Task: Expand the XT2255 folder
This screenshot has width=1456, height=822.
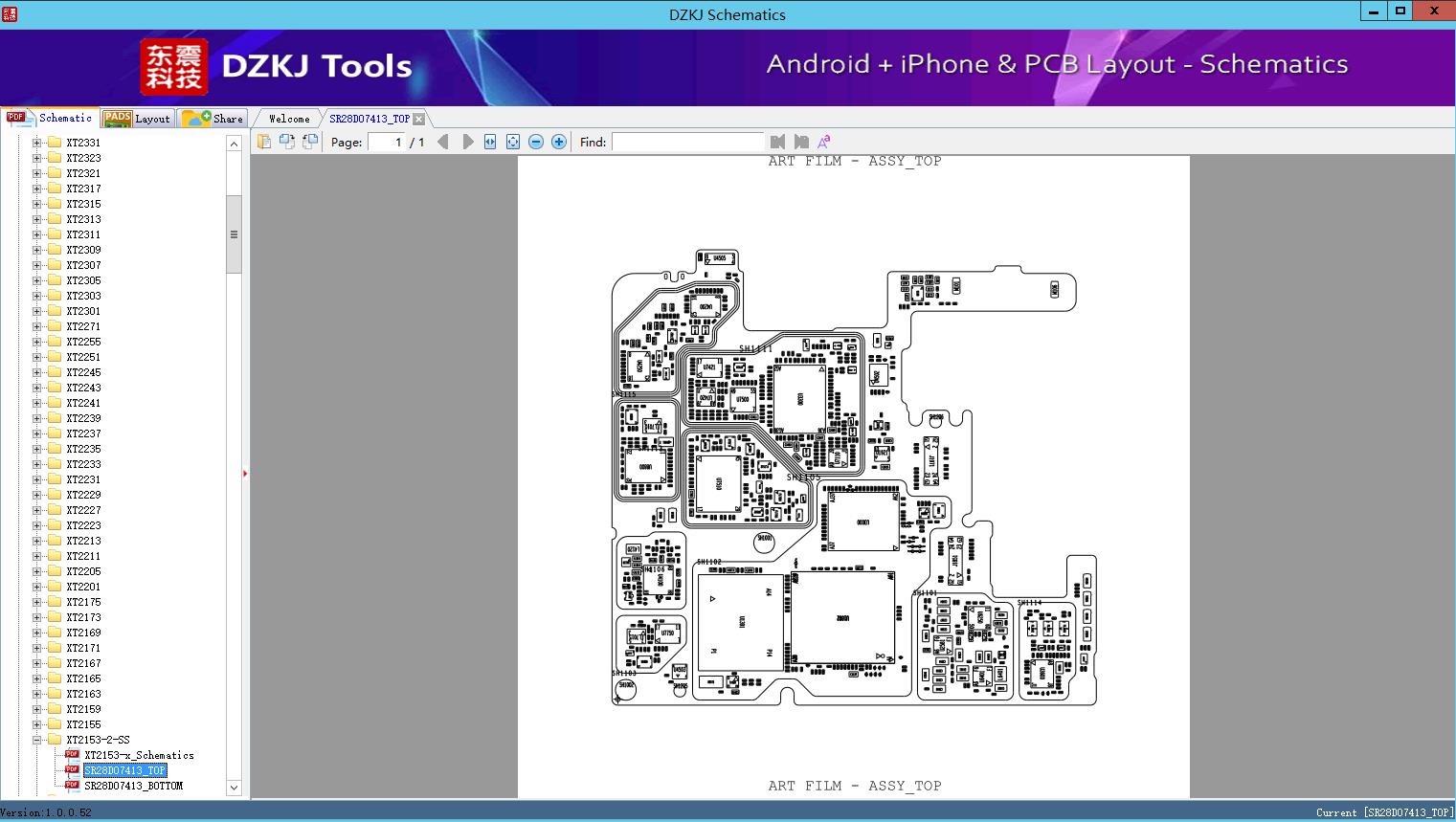Action: click(x=37, y=342)
